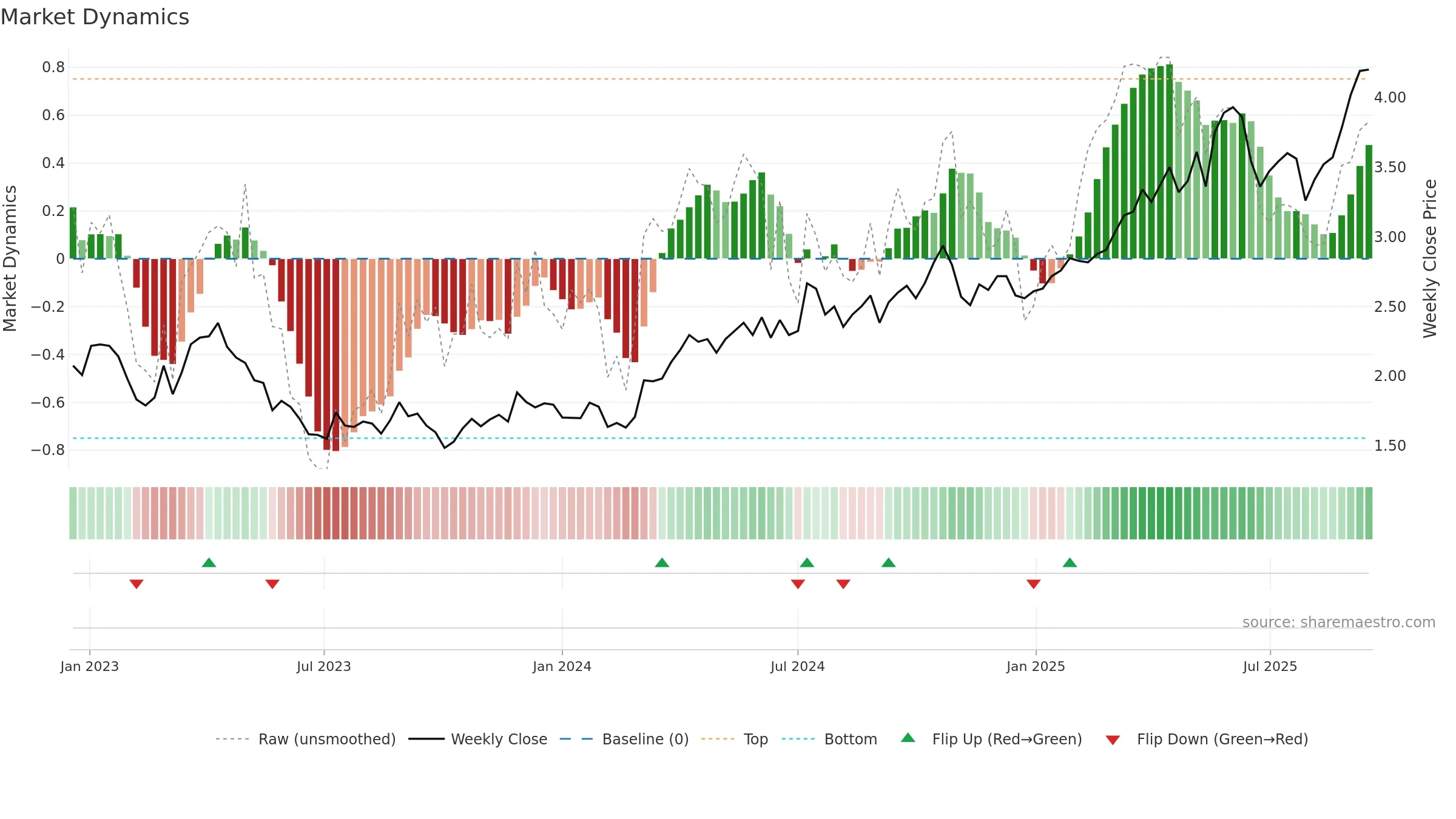
Task: Click the Jul 2025 x-axis label
Action: 1270,666
